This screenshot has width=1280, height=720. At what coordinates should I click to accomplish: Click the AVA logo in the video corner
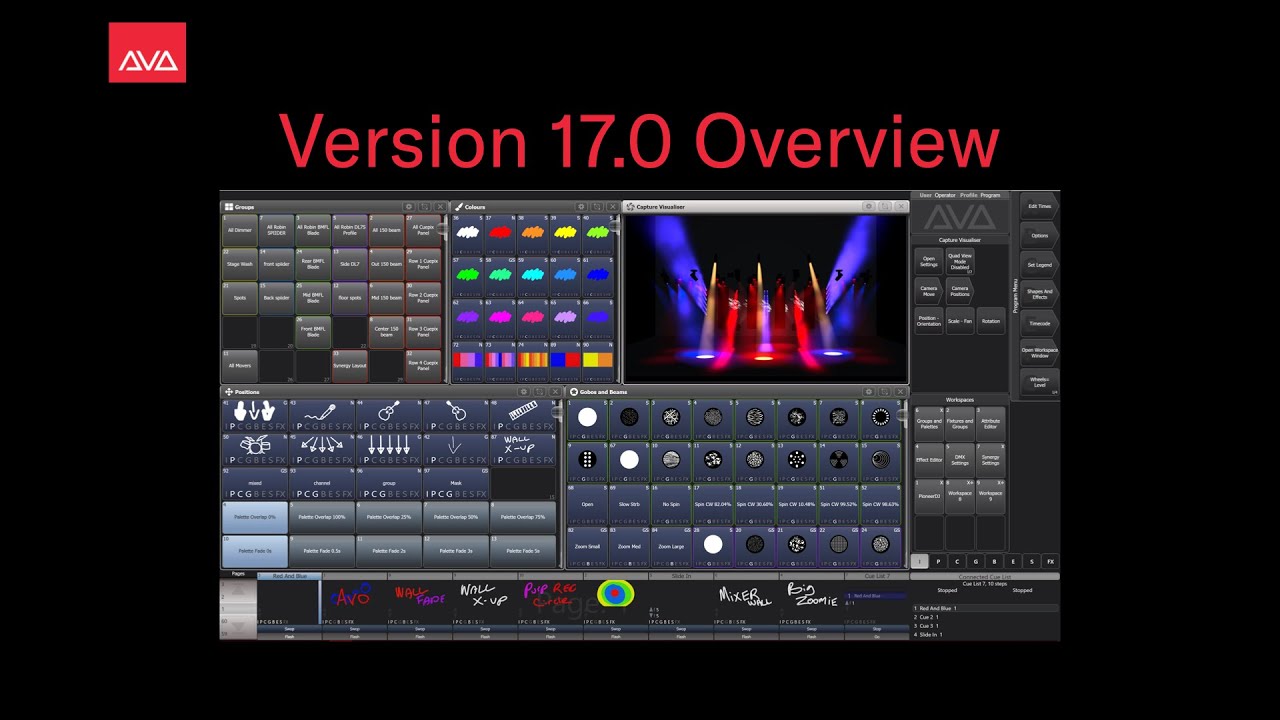(x=147, y=52)
